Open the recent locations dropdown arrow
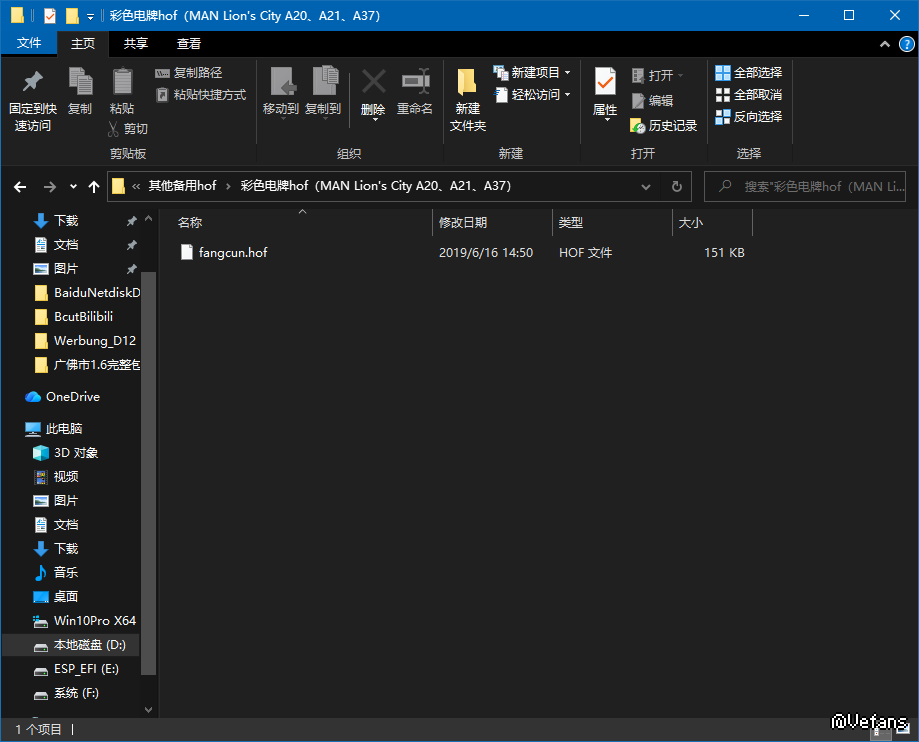Screen dimensions: 919x742 point(73,186)
